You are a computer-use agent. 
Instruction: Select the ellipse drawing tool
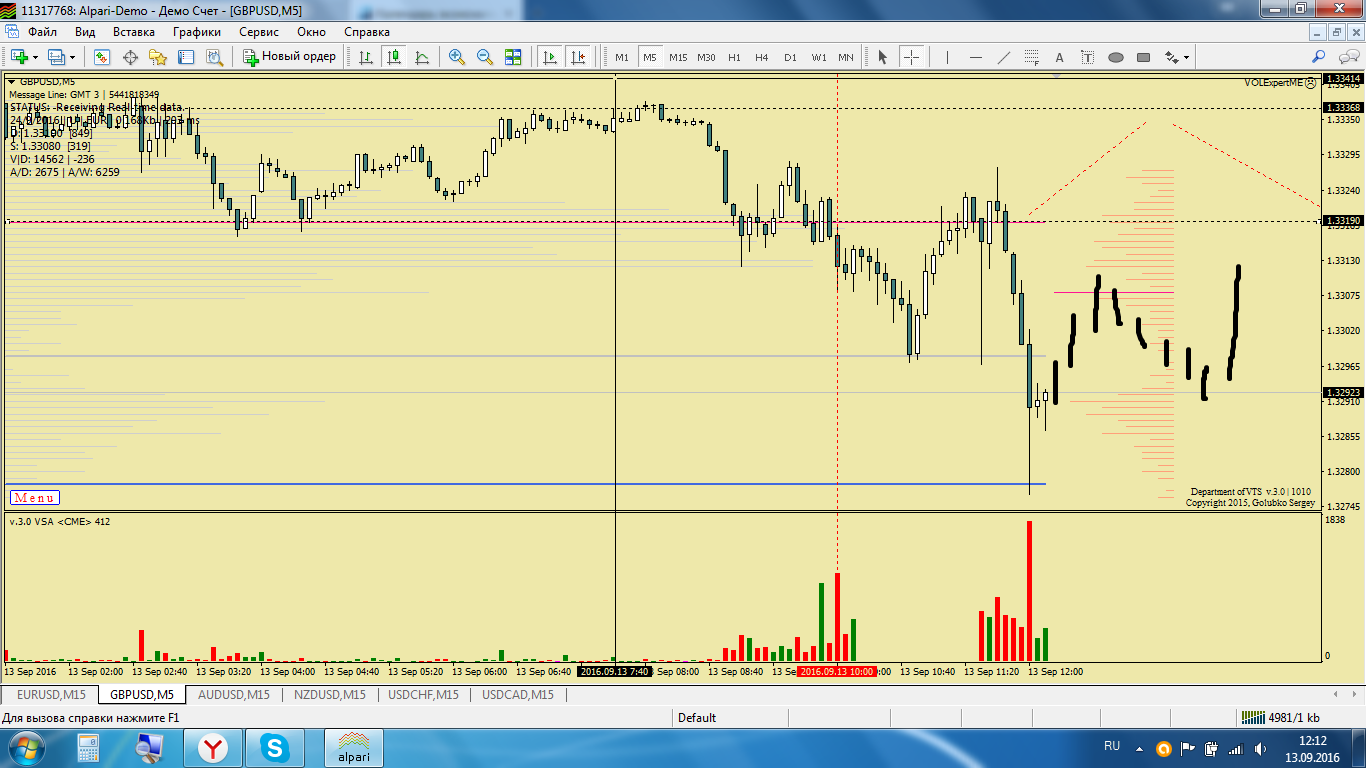point(1116,57)
